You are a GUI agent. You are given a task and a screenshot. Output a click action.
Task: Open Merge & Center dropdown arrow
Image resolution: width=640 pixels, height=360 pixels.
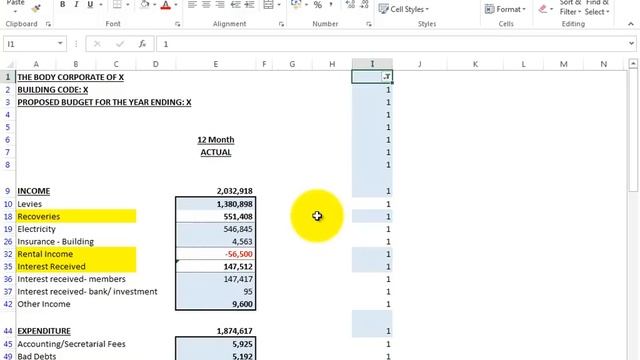[279, 5]
